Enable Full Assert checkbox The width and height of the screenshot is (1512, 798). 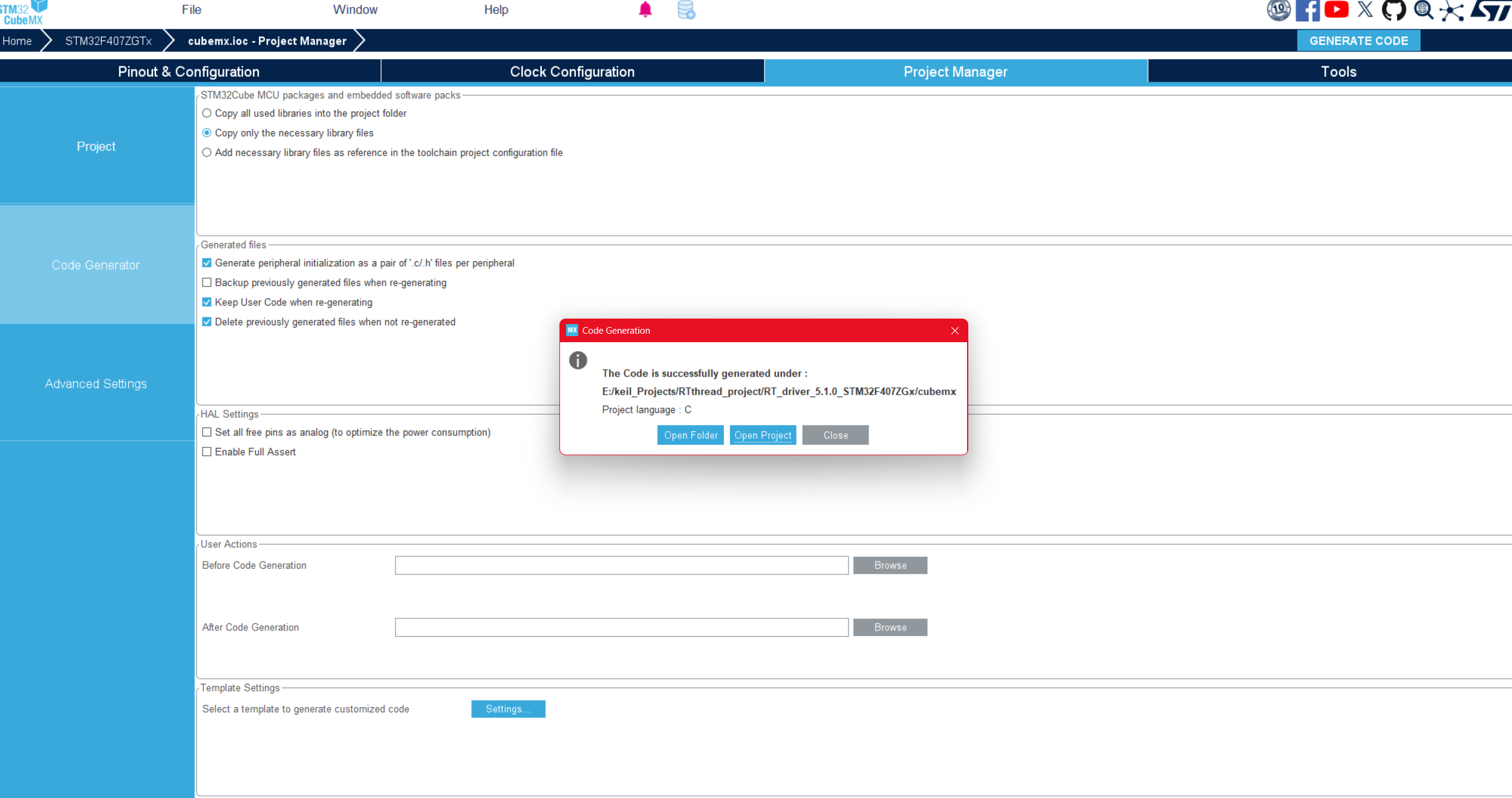point(207,452)
